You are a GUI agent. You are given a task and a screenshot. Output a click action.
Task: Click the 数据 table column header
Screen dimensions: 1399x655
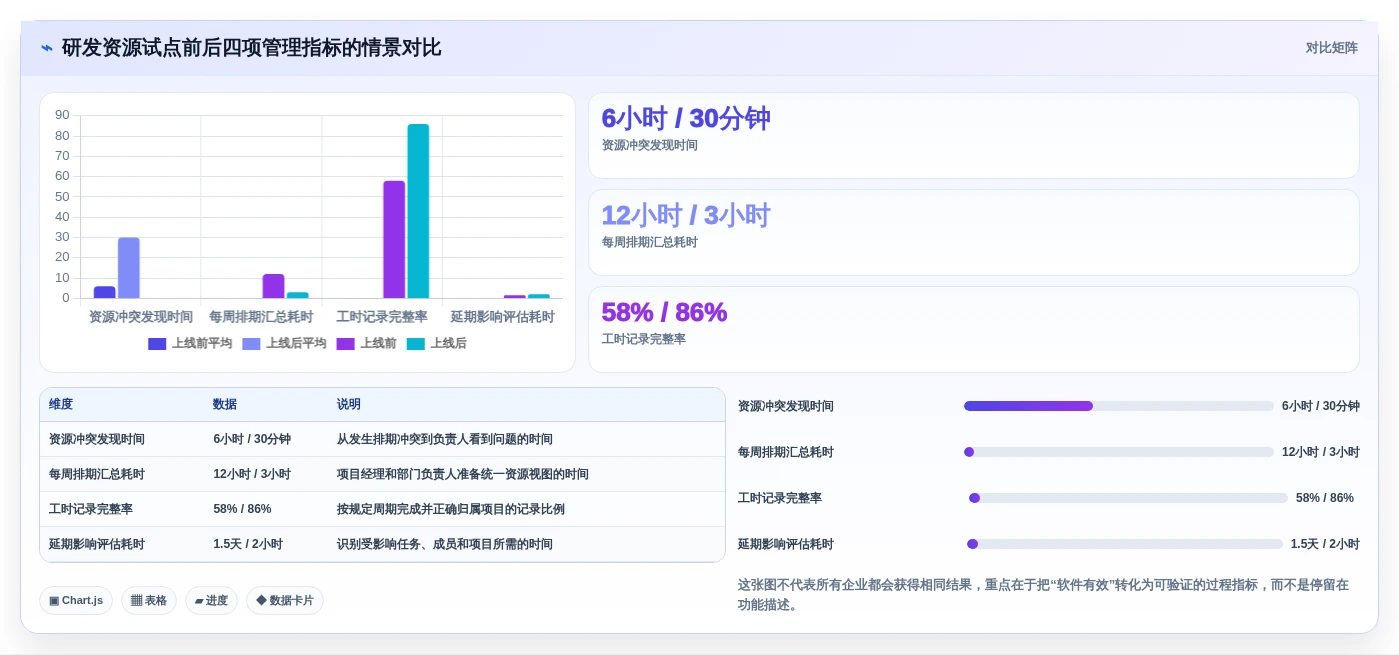(x=225, y=405)
